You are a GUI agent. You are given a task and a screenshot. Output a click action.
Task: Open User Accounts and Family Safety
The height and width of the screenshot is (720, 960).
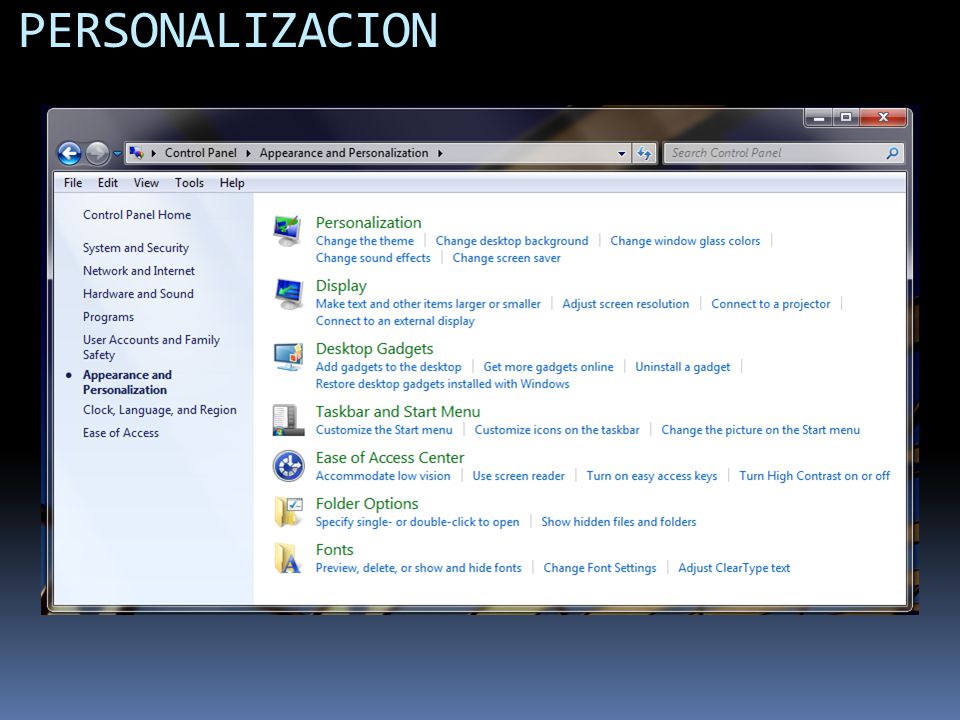tap(151, 347)
